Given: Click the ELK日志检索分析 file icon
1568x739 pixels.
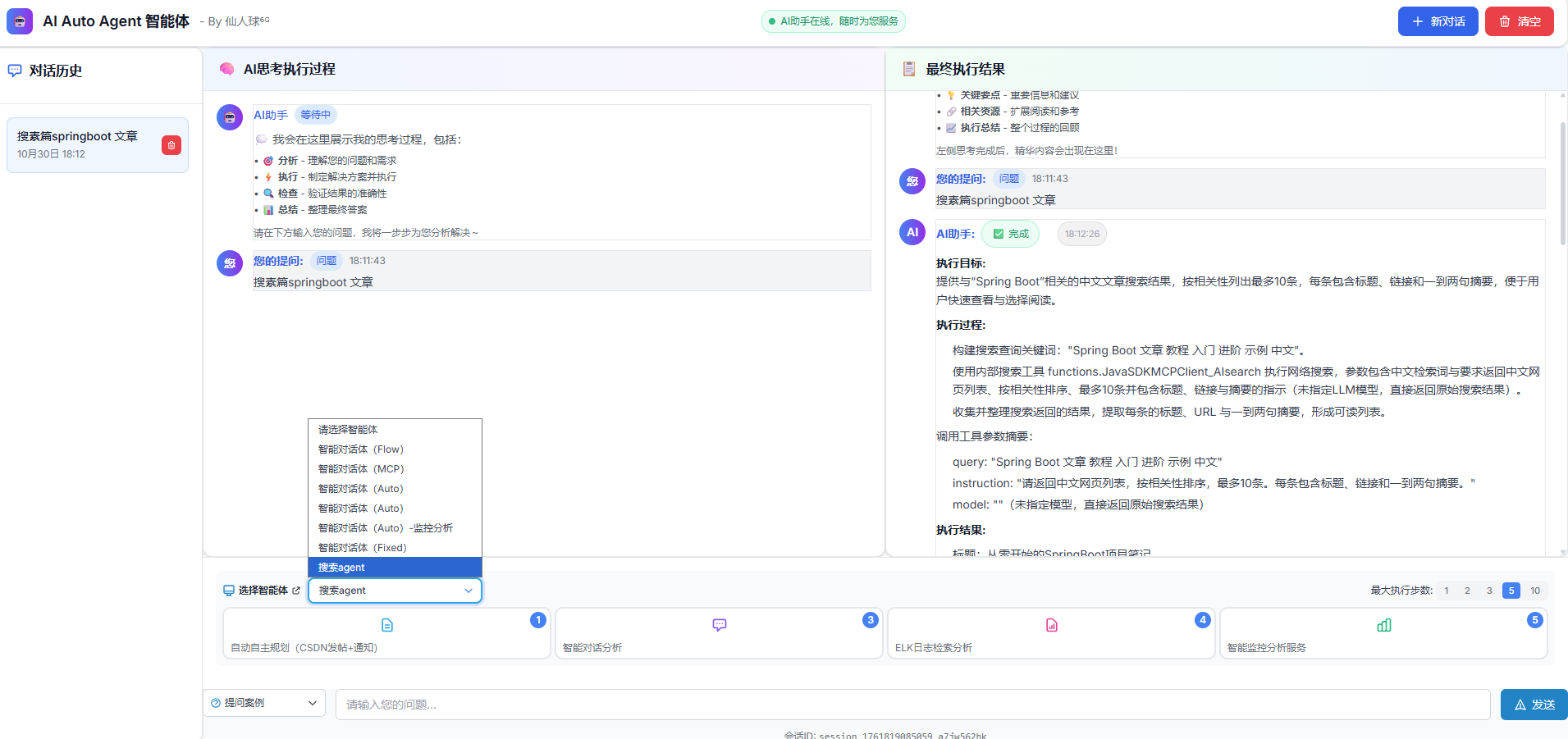Looking at the screenshot, I should pos(1052,625).
